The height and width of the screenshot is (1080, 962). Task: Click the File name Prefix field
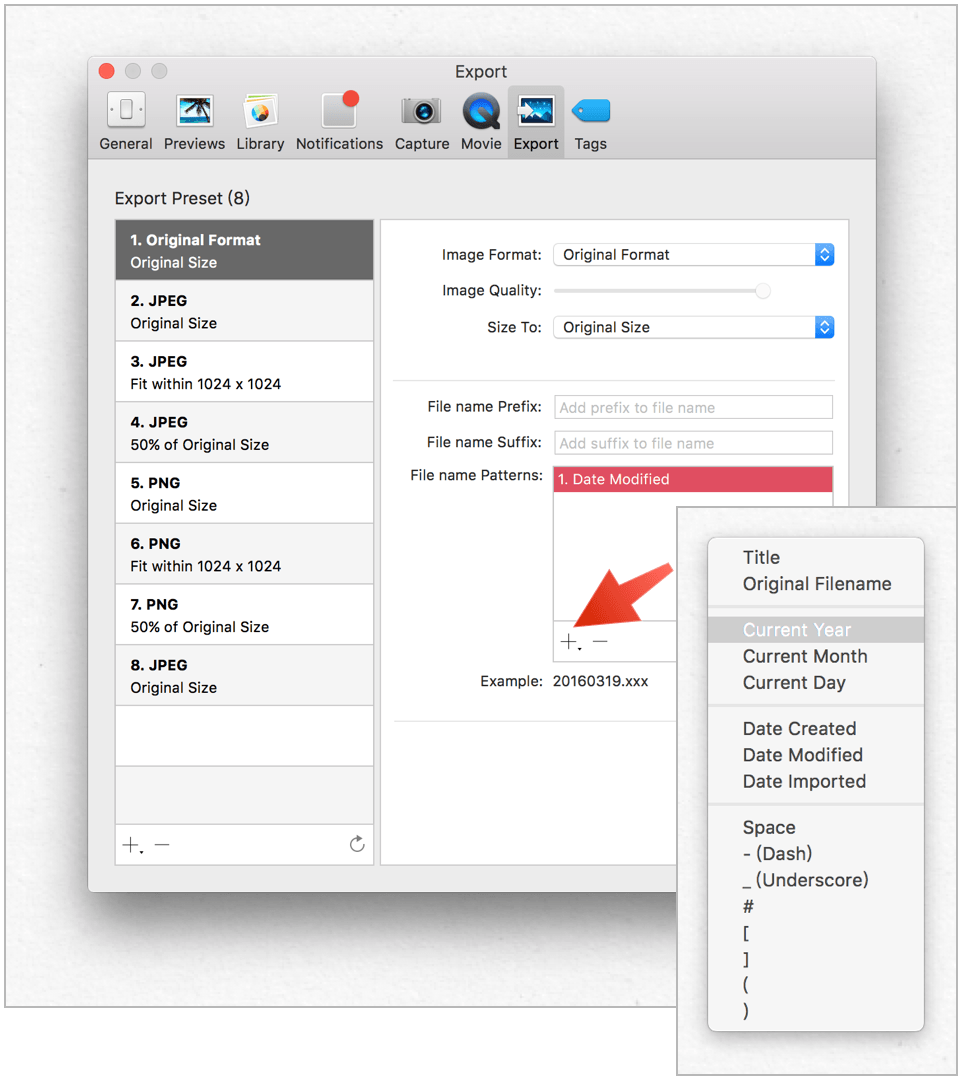[x=693, y=407]
